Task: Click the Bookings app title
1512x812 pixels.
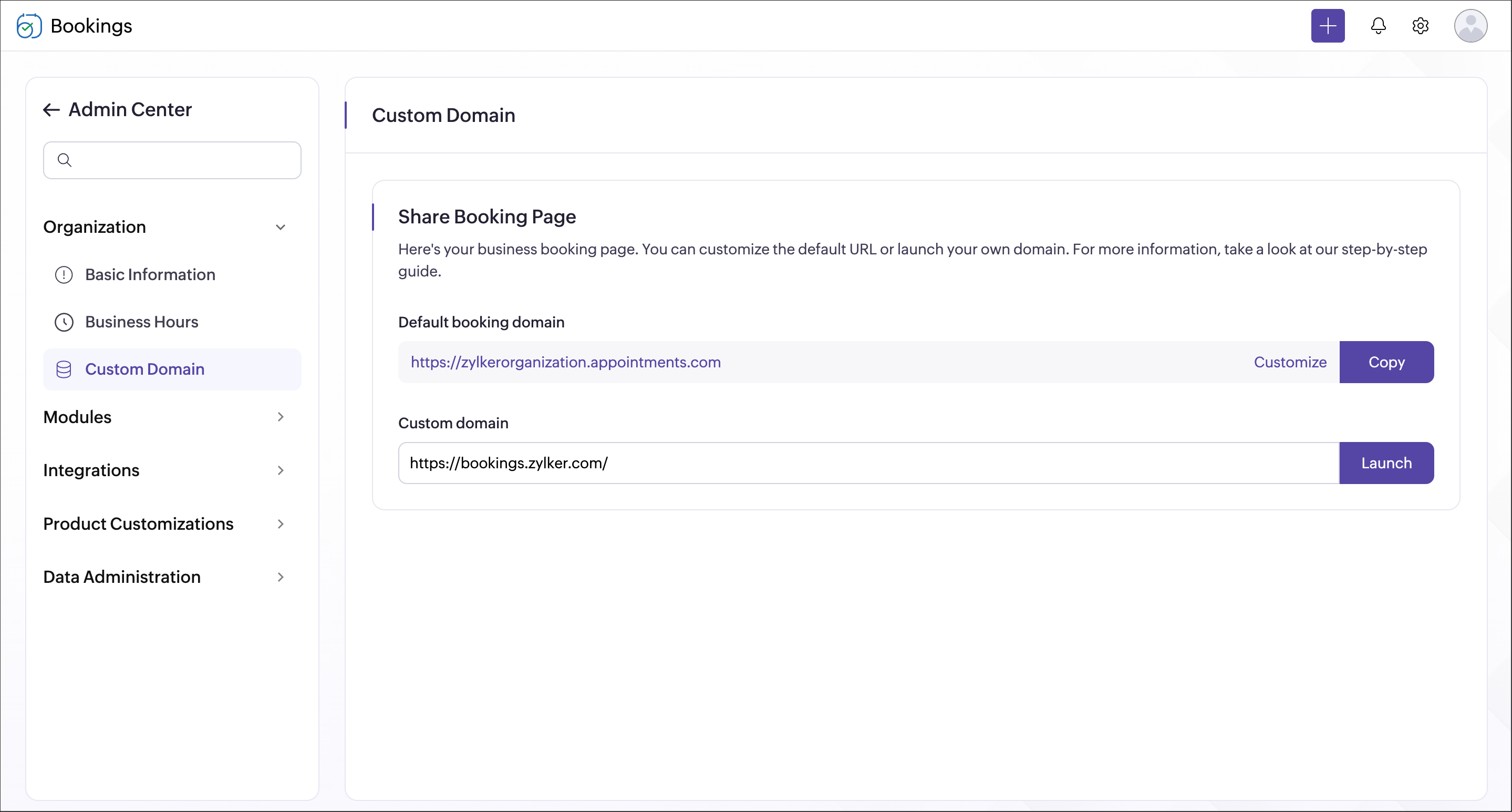Action: pyautogui.click(x=91, y=26)
